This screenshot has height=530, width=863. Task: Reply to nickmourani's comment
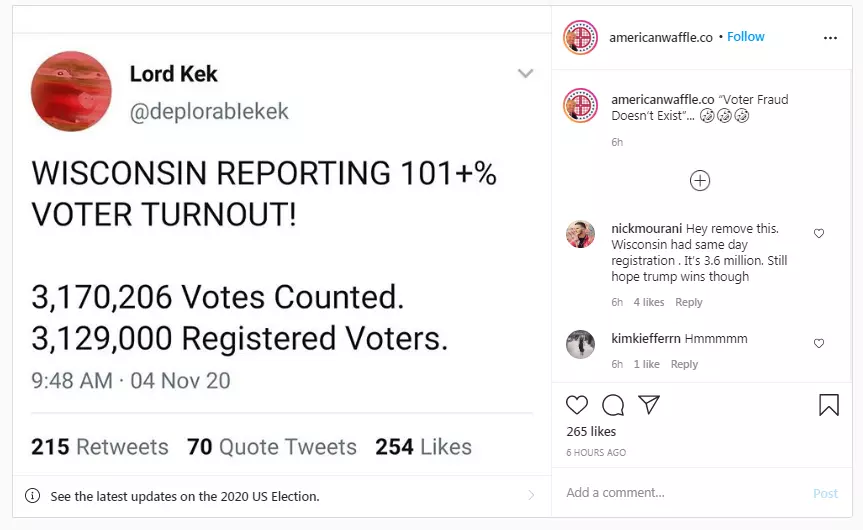point(689,302)
